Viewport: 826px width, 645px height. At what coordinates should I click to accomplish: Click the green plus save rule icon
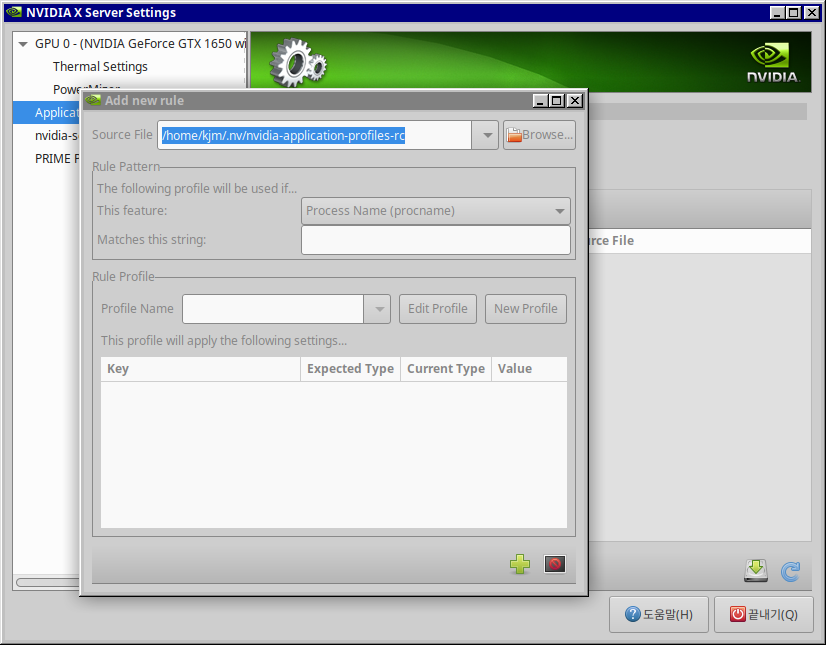pos(519,564)
